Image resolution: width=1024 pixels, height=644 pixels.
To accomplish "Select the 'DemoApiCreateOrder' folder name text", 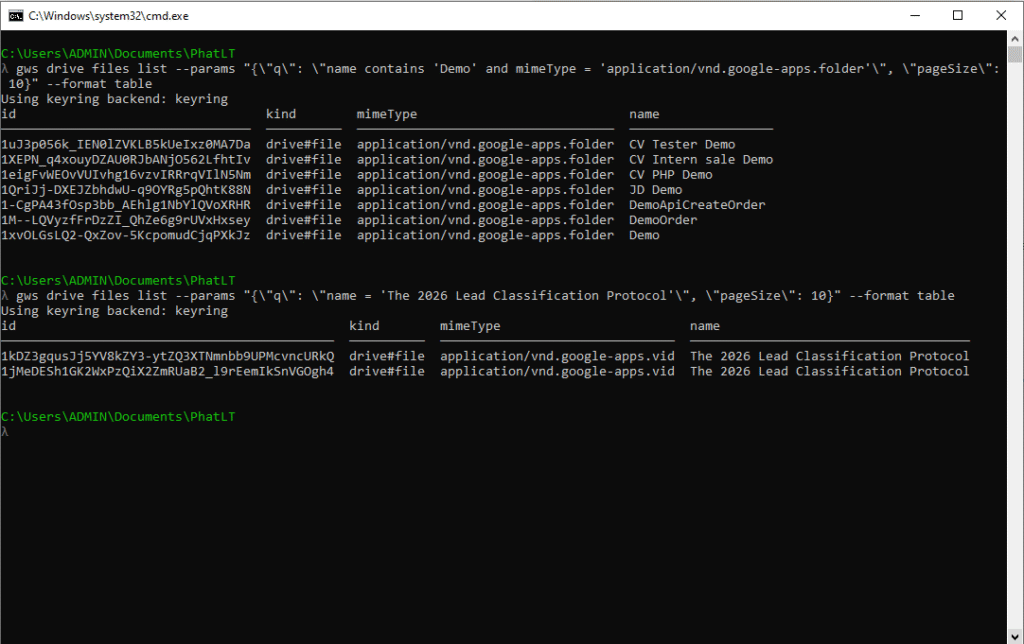I will point(697,205).
